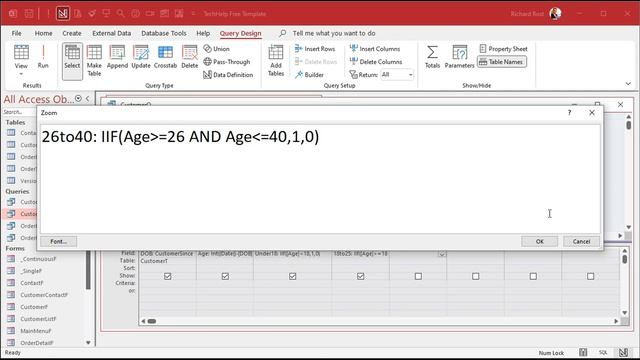Open the CustomerListF form

pyautogui.click(x=38, y=319)
